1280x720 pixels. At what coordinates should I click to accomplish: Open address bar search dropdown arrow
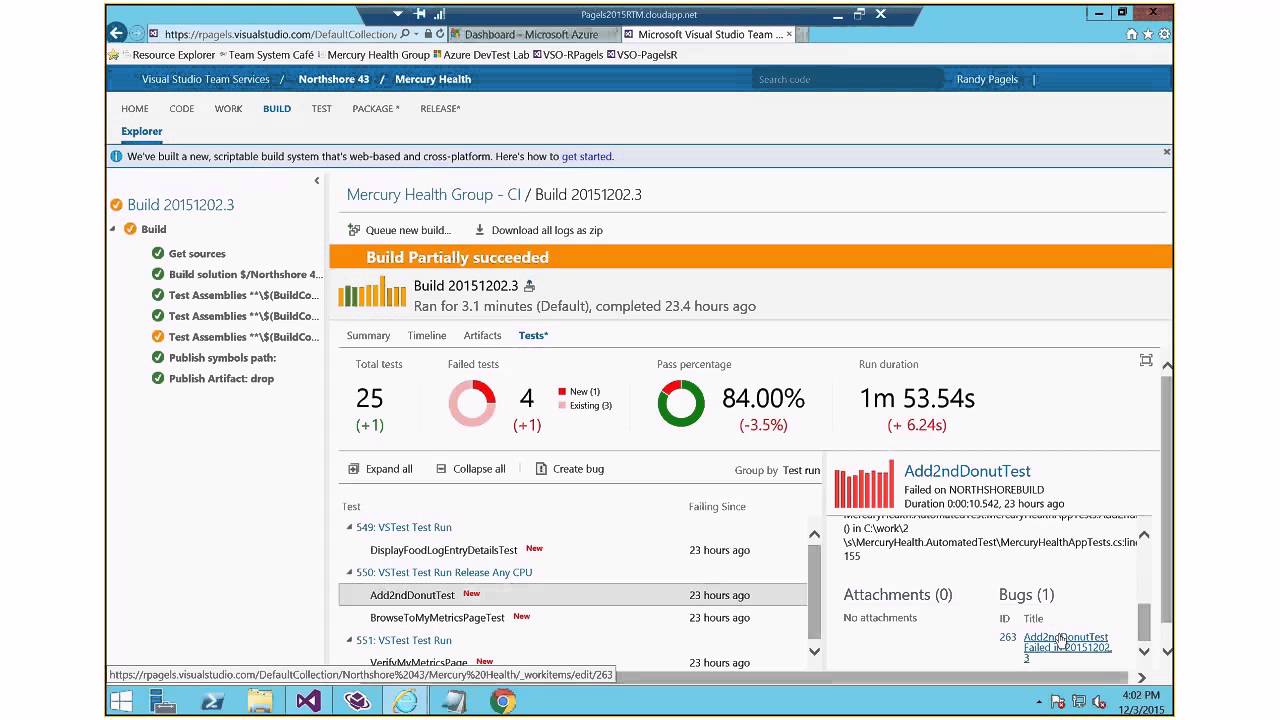tap(416, 34)
